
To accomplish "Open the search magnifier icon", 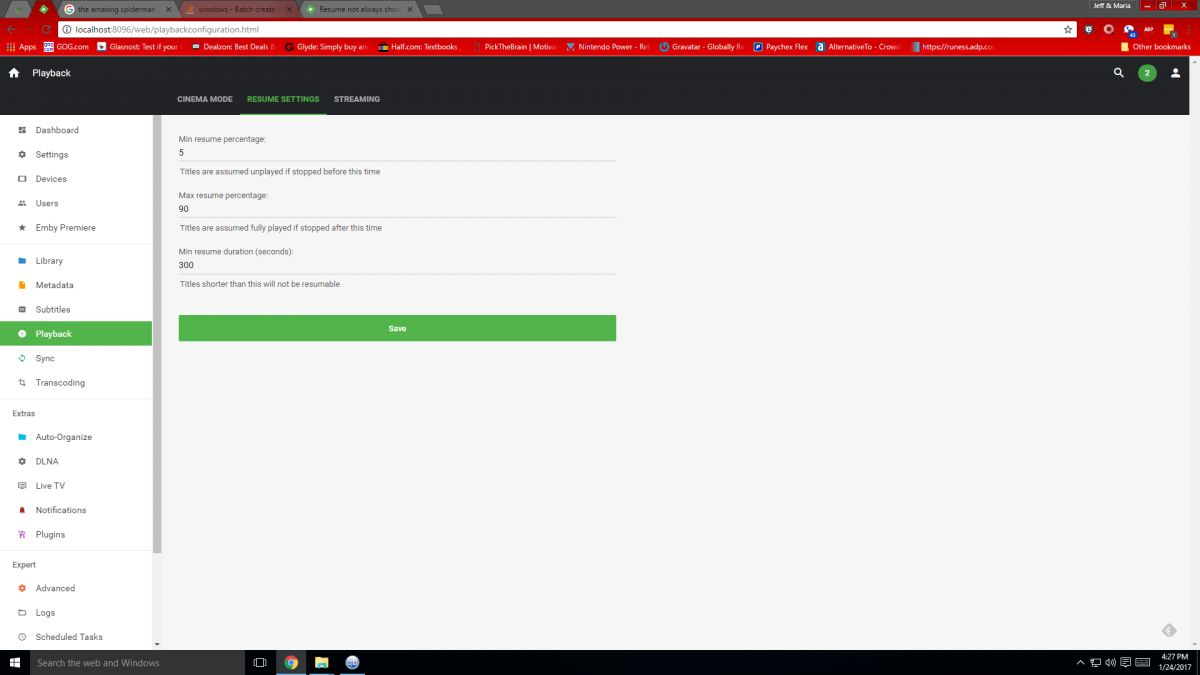I will point(1119,73).
